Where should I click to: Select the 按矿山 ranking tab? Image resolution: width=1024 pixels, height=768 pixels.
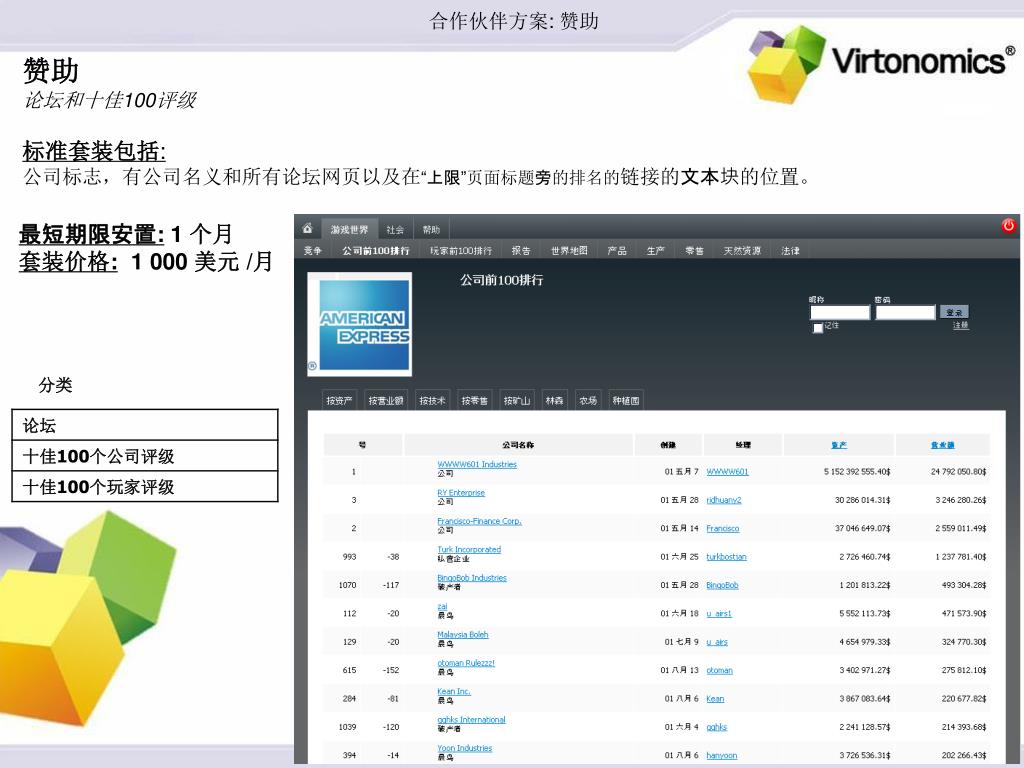pos(517,400)
